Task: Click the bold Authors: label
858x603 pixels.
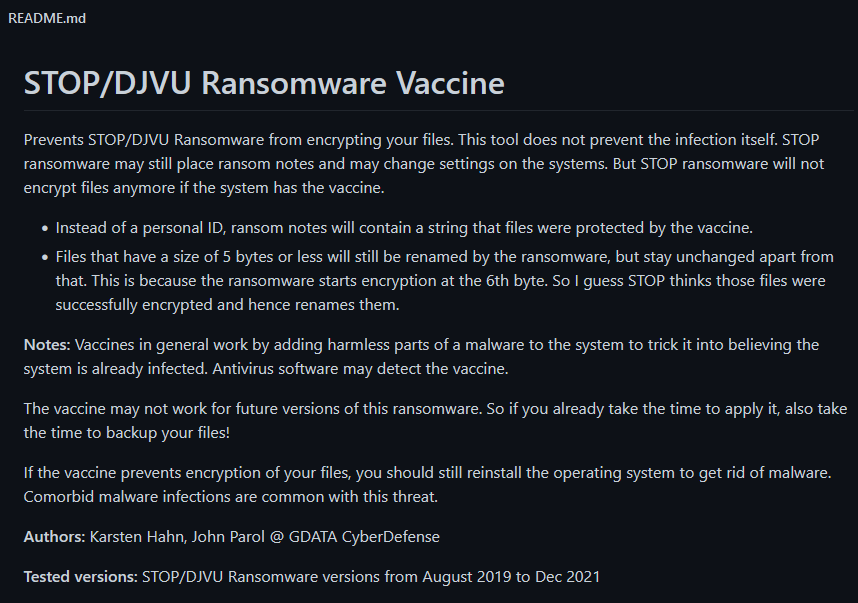Action: click(54, 537)
